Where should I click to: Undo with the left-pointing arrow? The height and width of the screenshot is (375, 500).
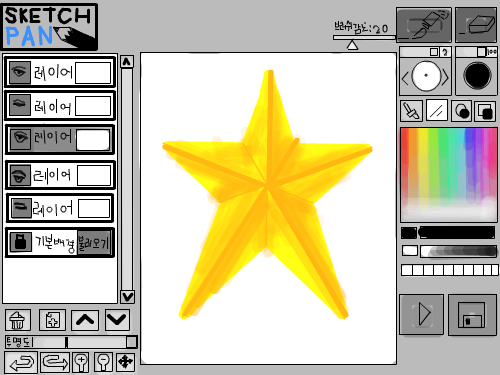[21, 362]
